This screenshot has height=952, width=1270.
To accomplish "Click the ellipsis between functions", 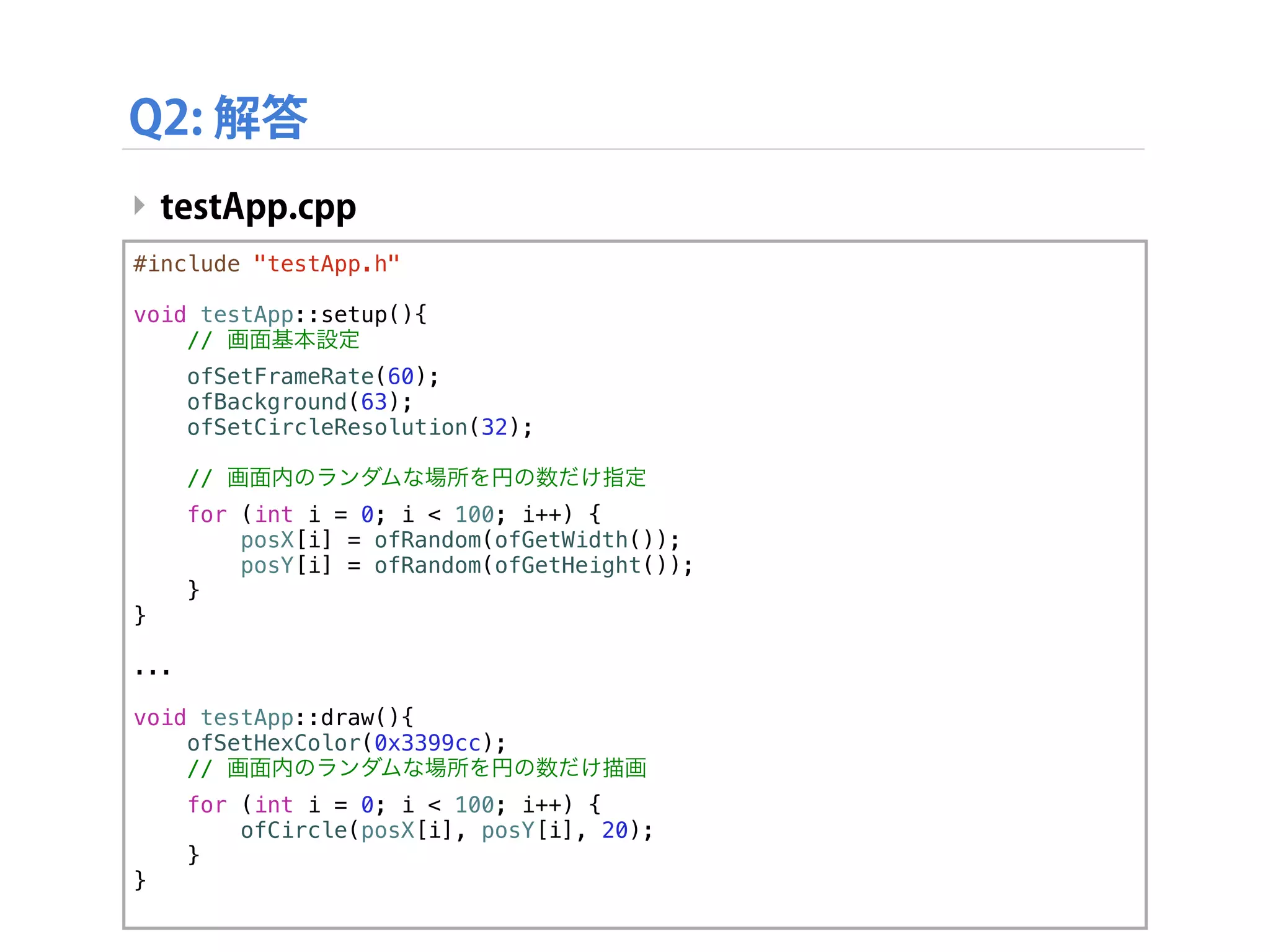I will point(153,671).
